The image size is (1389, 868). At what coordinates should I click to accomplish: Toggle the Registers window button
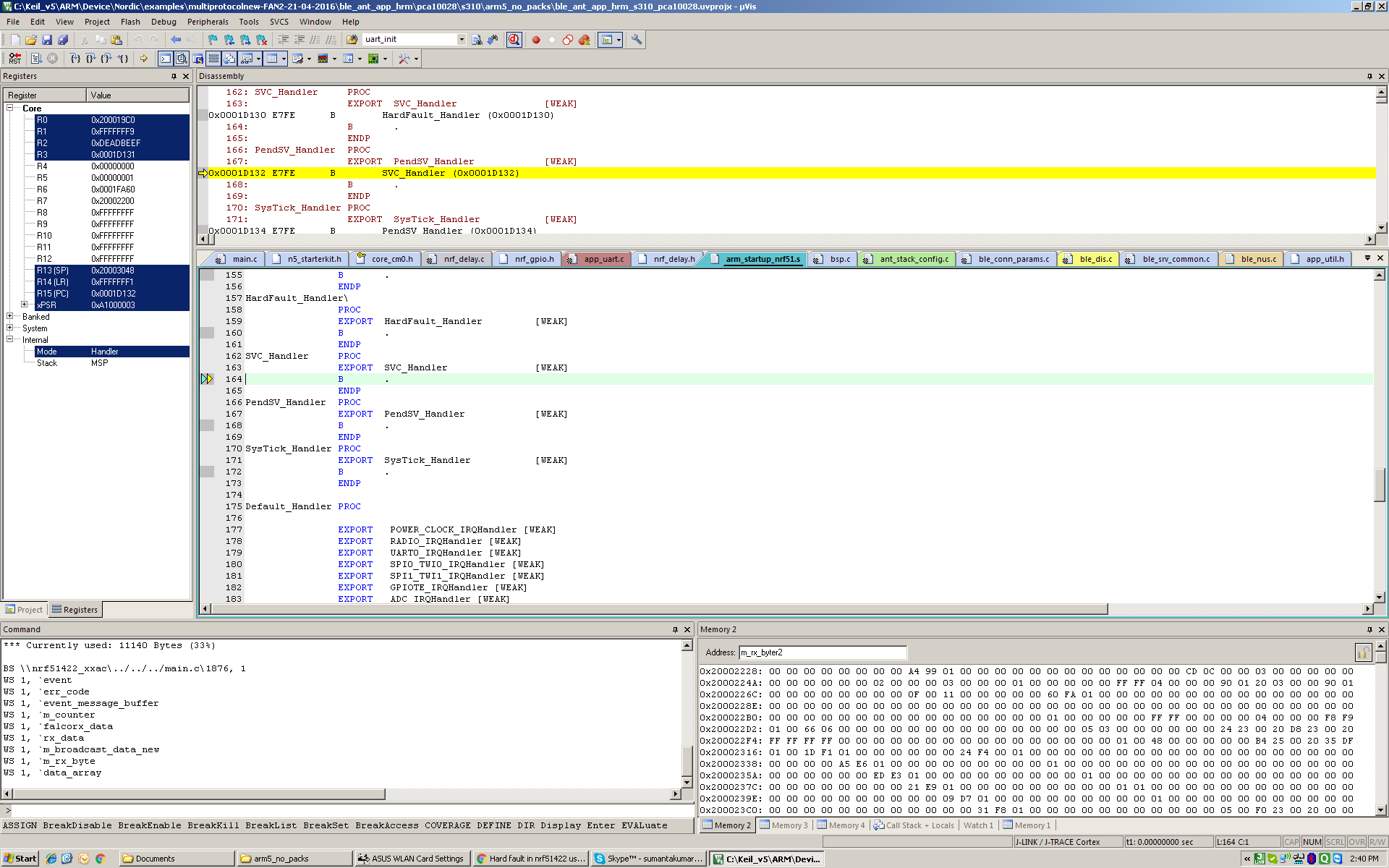(213, 59)
